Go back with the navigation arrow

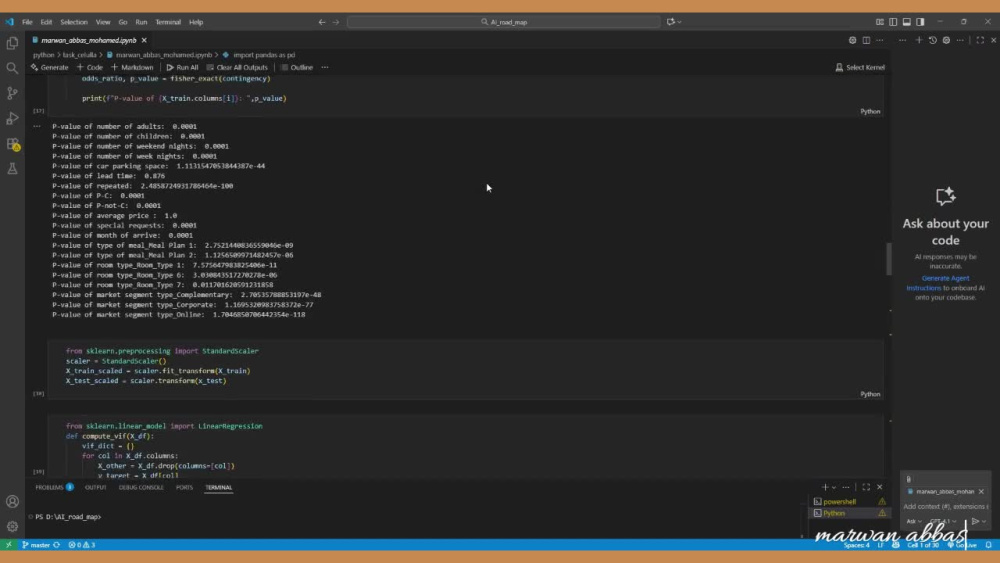(322, 22)
